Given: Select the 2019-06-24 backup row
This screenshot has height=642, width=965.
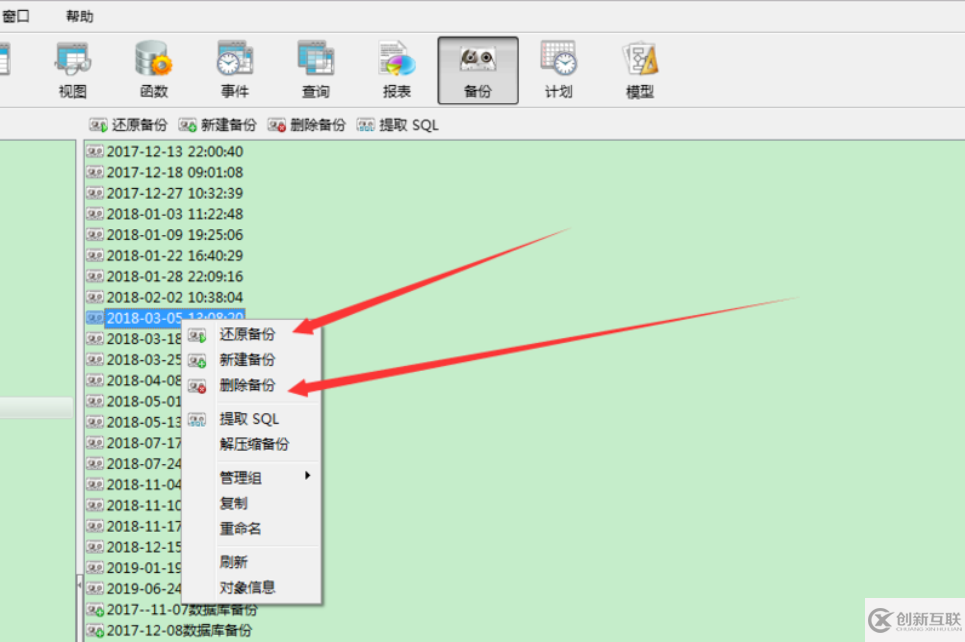Looking at the screenshot, I should [x=134, y=588].
